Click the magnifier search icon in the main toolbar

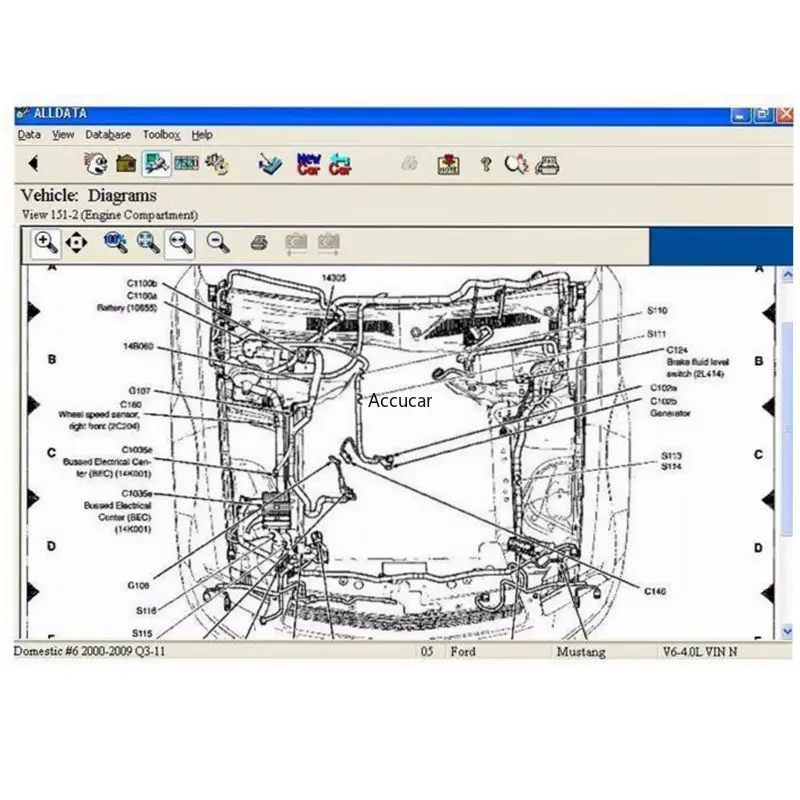(516, 164)
